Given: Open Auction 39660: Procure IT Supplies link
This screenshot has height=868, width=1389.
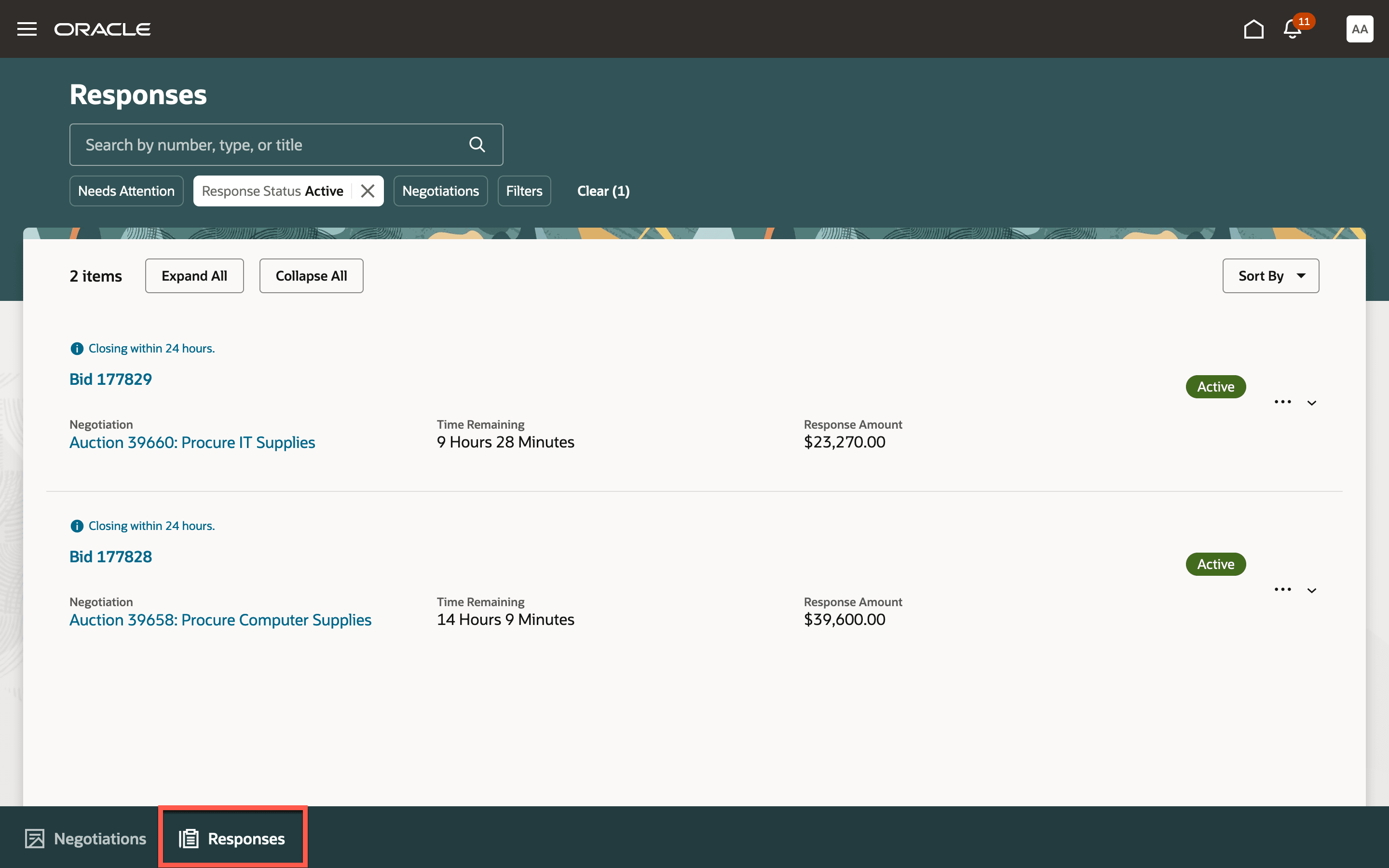Looking at the screenshot, I should tap(192, 443).
